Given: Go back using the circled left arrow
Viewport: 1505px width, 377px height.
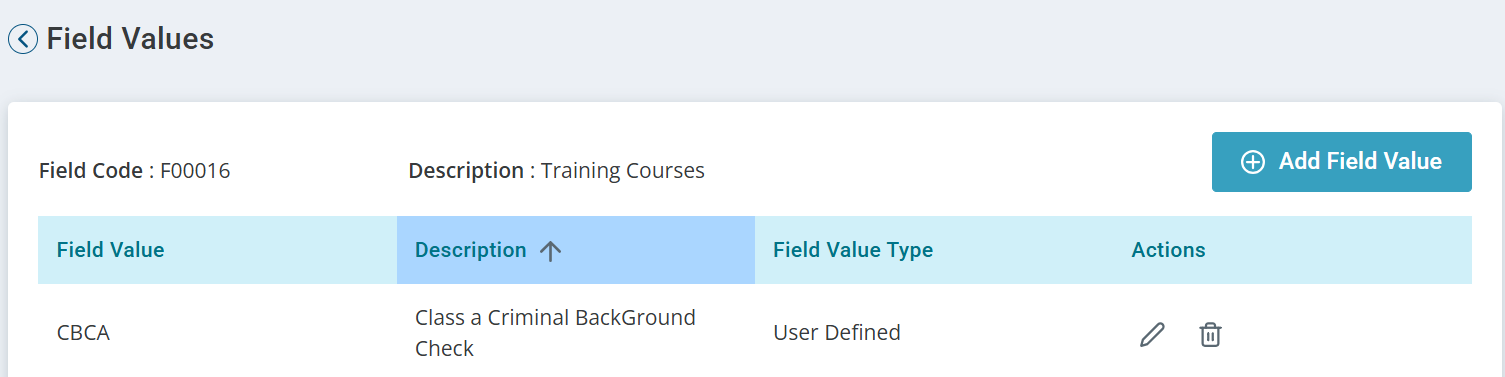Looking at the screenshot, I should (x=22, y=39).
